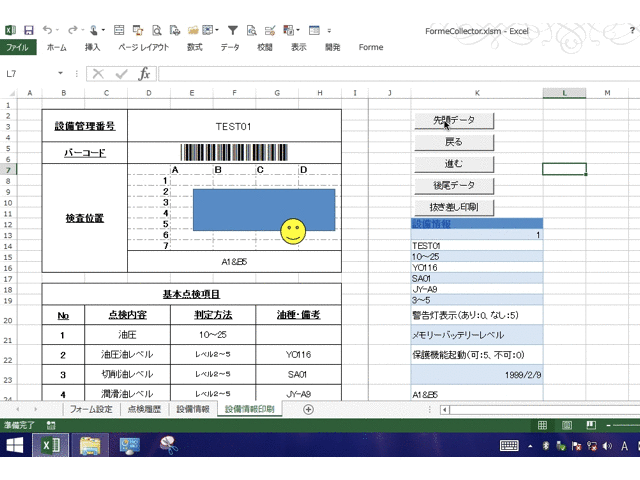
Task: Open Snipping Tool from the taskbar
Action: [167, 445]
